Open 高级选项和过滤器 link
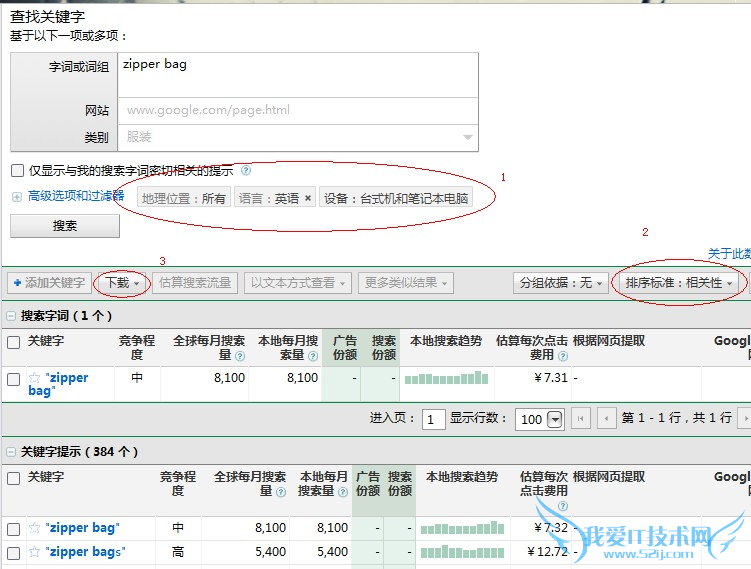 (76, 195)
